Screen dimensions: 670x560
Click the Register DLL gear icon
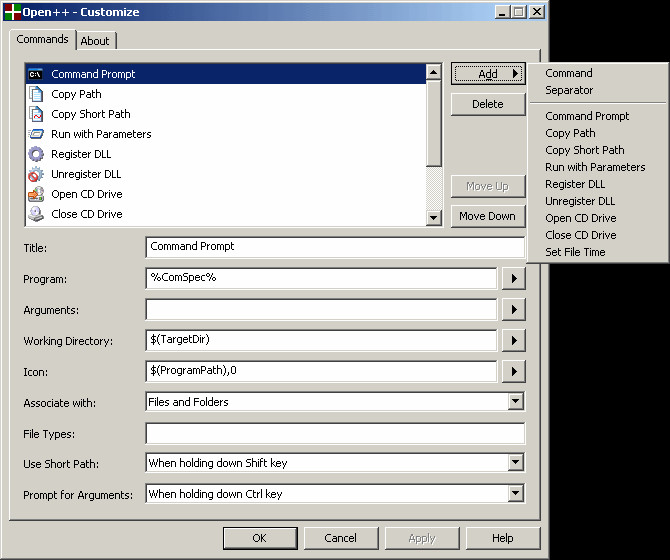36,154
